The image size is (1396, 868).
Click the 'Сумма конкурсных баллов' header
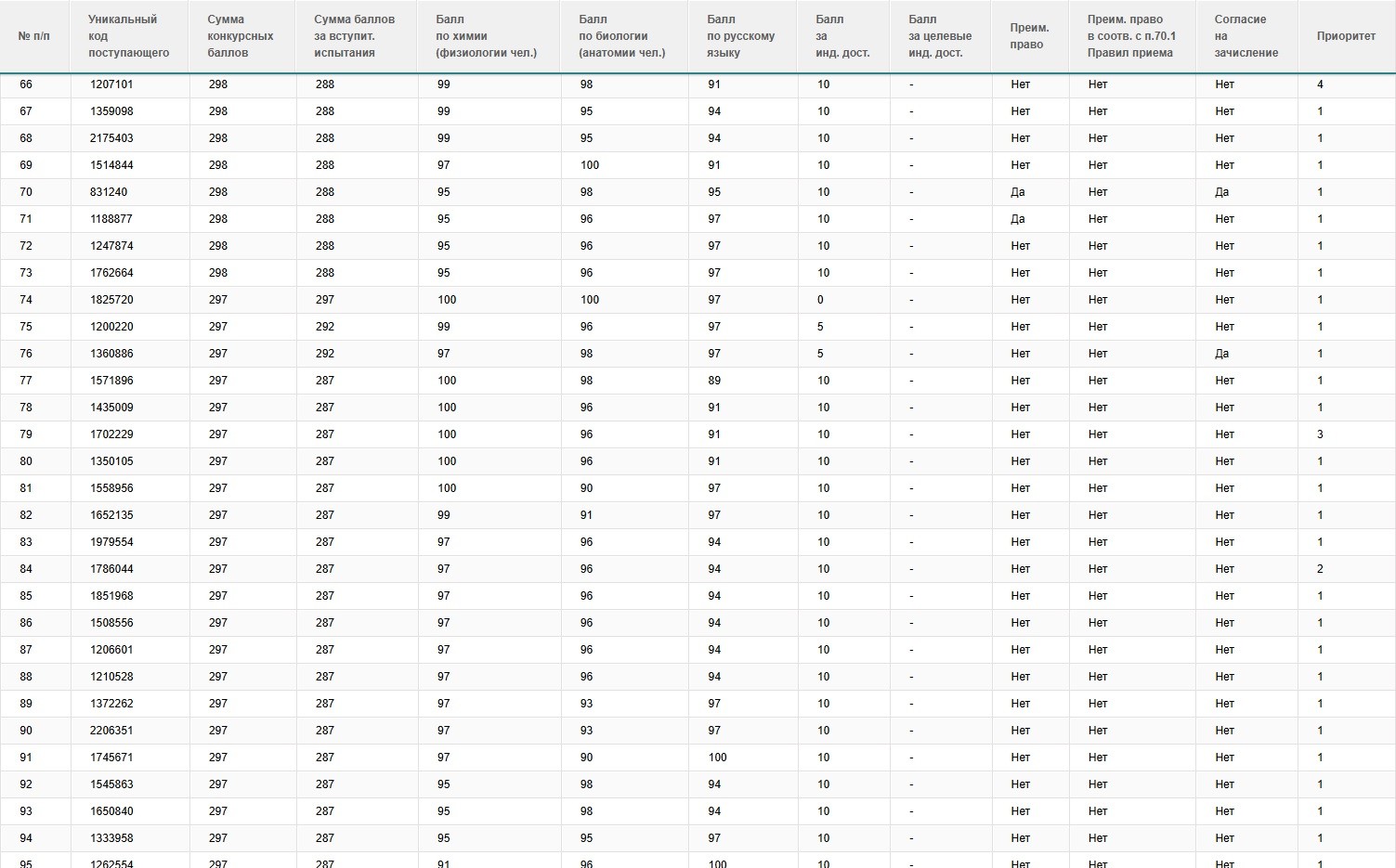tap(241, 36)
